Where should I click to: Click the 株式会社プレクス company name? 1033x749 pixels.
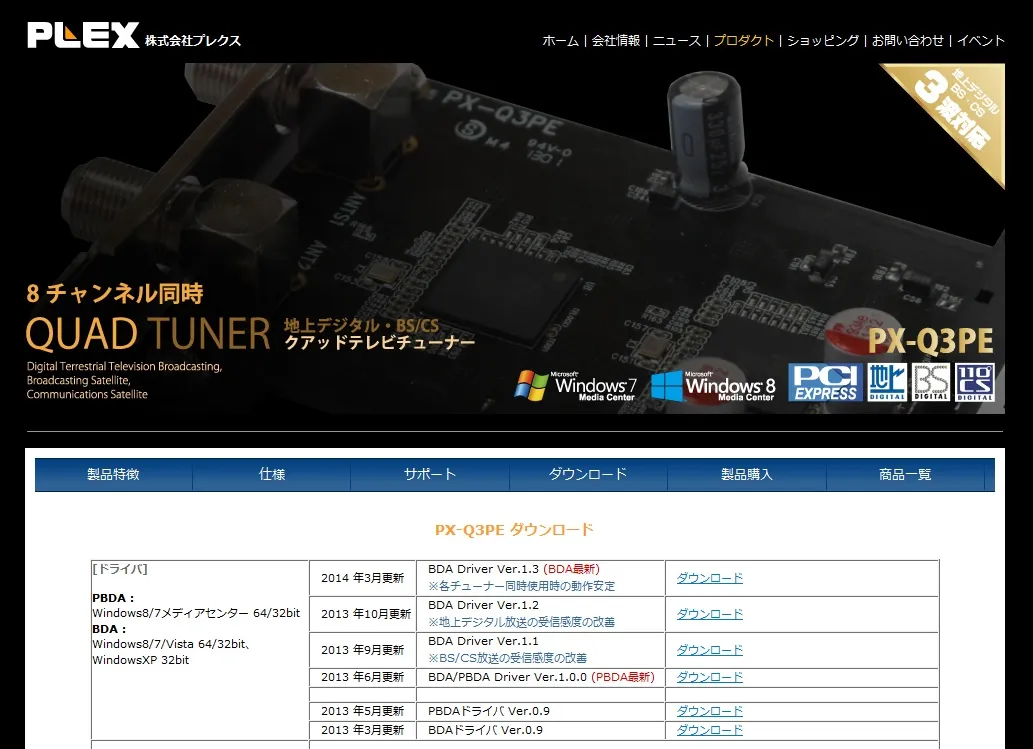tap(193, 40)
